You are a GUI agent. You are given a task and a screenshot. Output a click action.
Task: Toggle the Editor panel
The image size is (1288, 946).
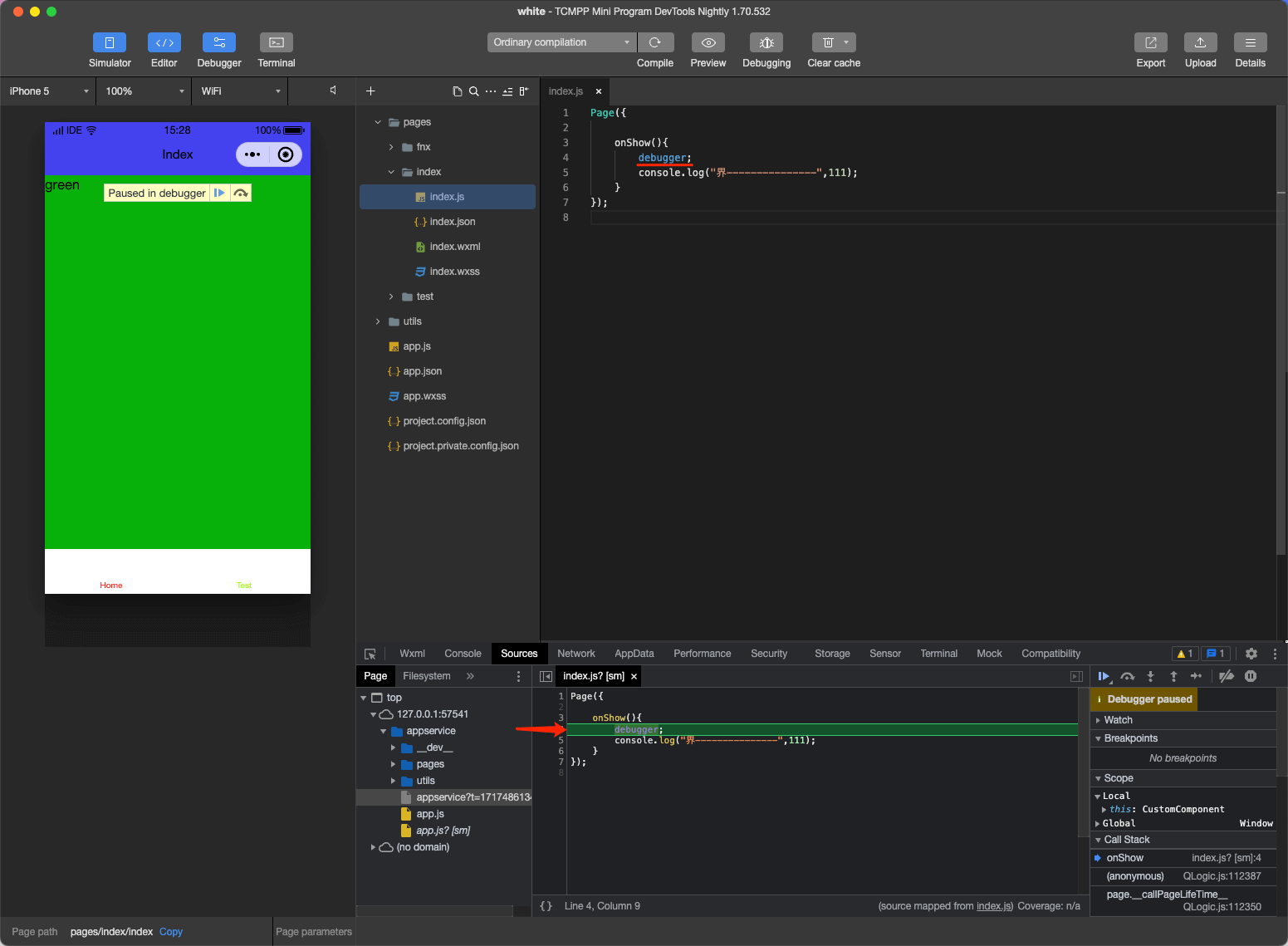click(164, 42)
